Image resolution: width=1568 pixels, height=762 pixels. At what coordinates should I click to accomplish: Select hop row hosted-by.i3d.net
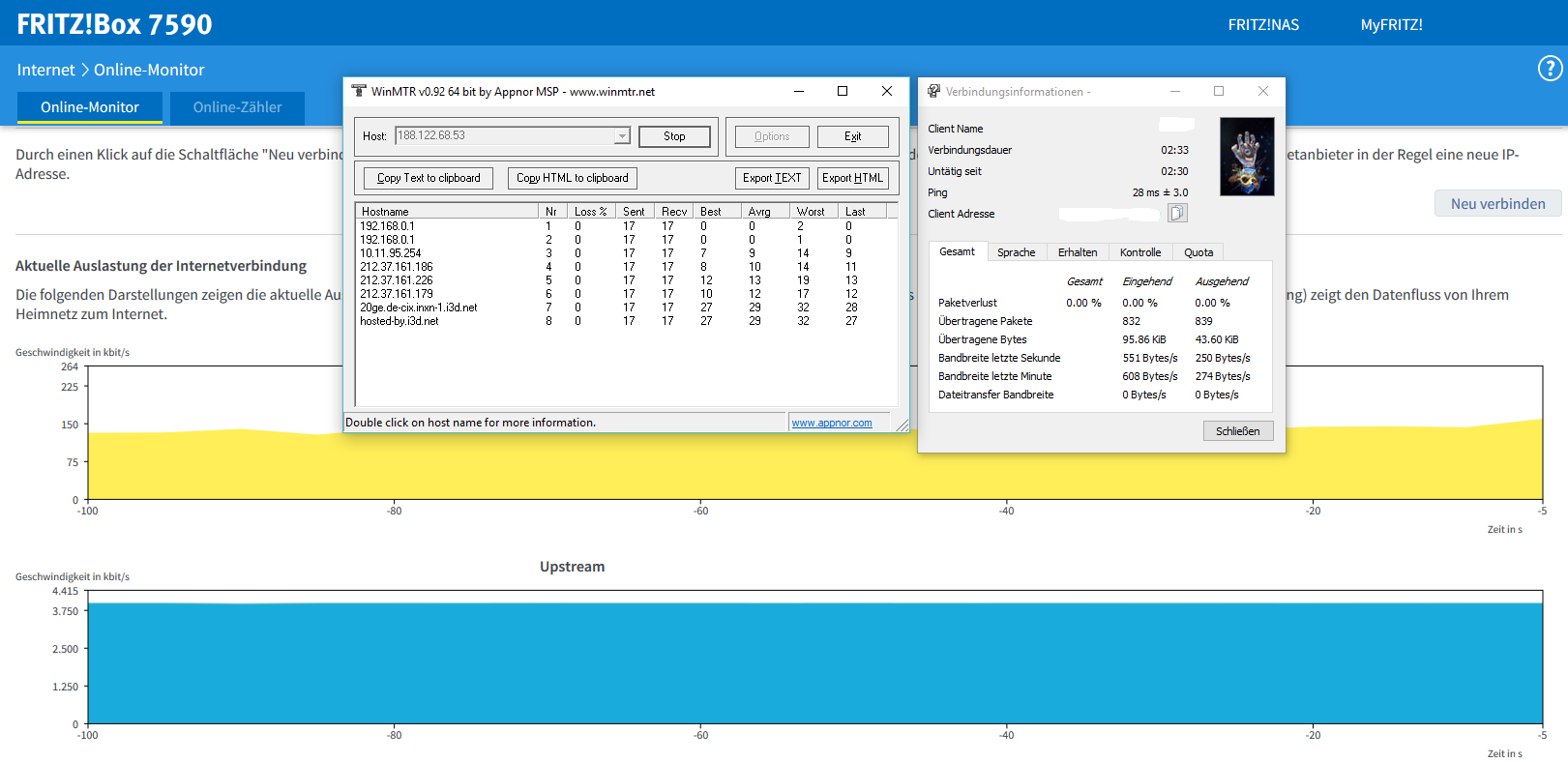[626, 321]
